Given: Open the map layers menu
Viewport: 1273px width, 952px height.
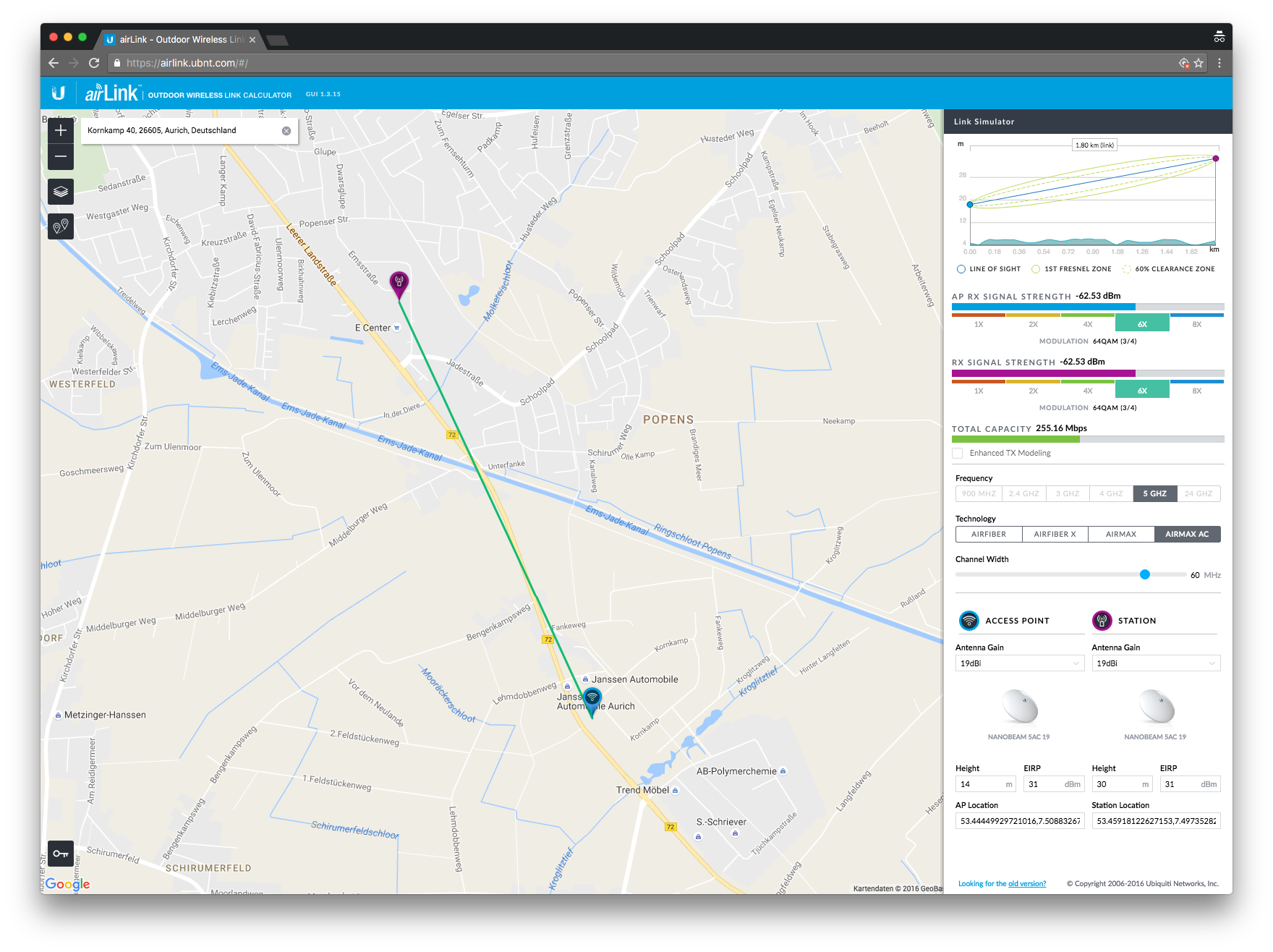Looking at the screenshot, I should click(61, 192).
